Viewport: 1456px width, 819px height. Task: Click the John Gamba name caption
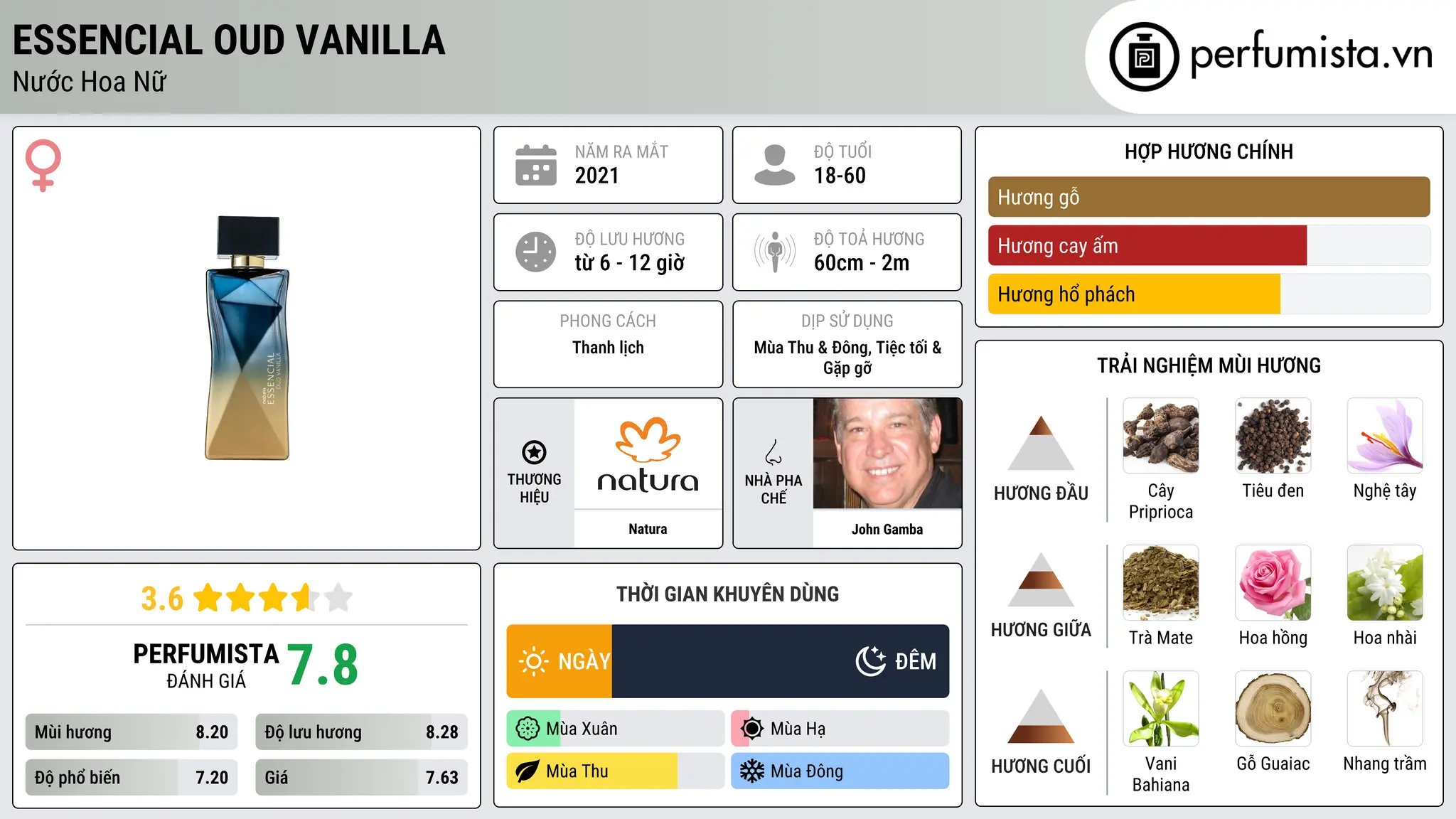pos(887,529)
